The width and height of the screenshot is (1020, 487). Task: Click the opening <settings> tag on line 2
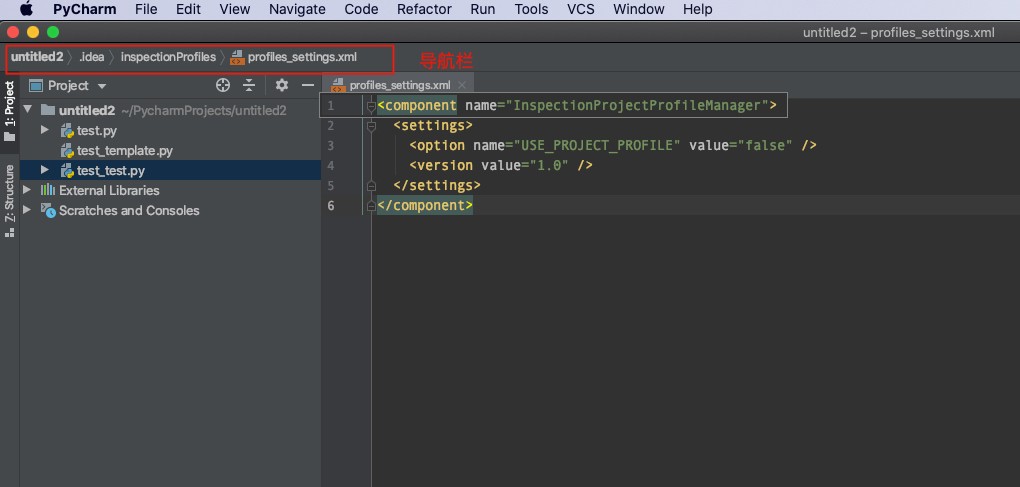tap(433, 125)
